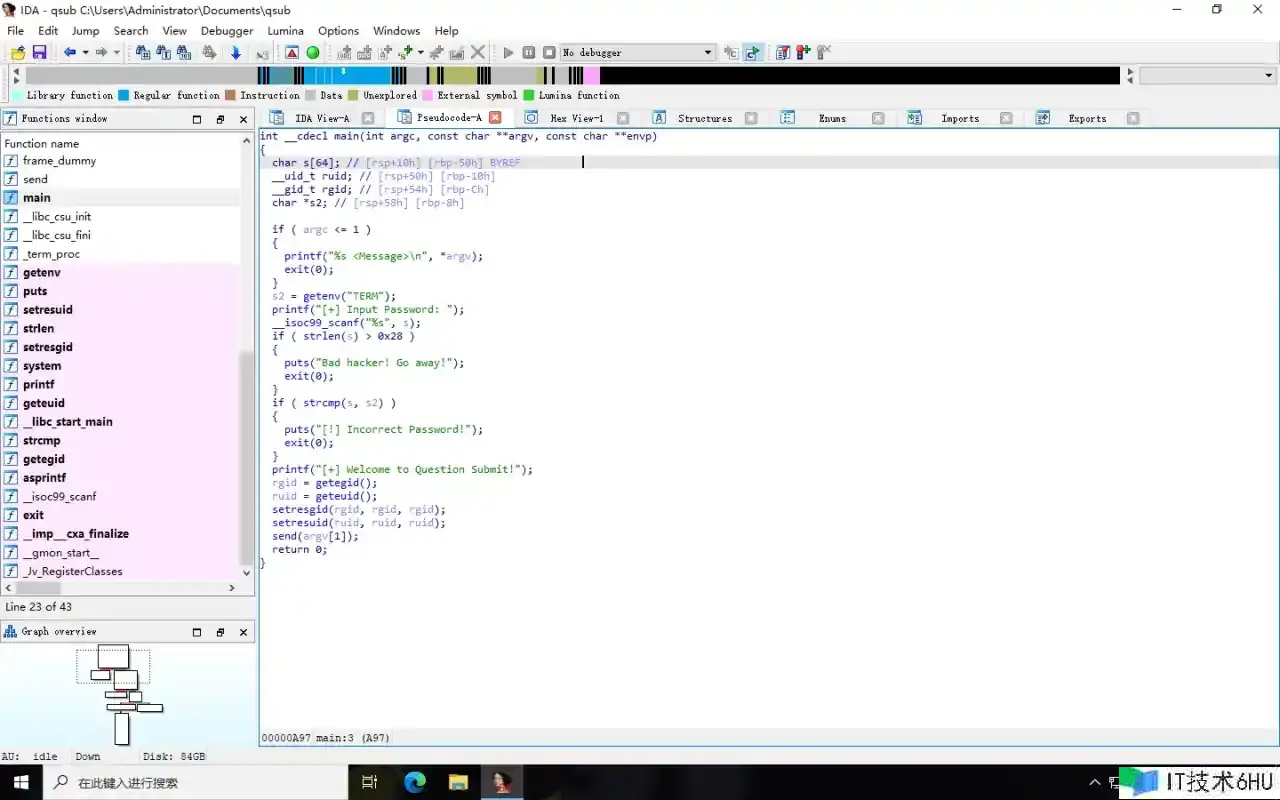Select the main function in Functions list

point(37,198)
